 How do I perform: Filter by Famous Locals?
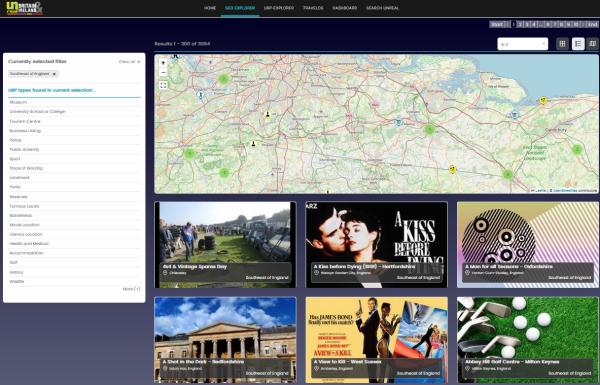point(74,206)
